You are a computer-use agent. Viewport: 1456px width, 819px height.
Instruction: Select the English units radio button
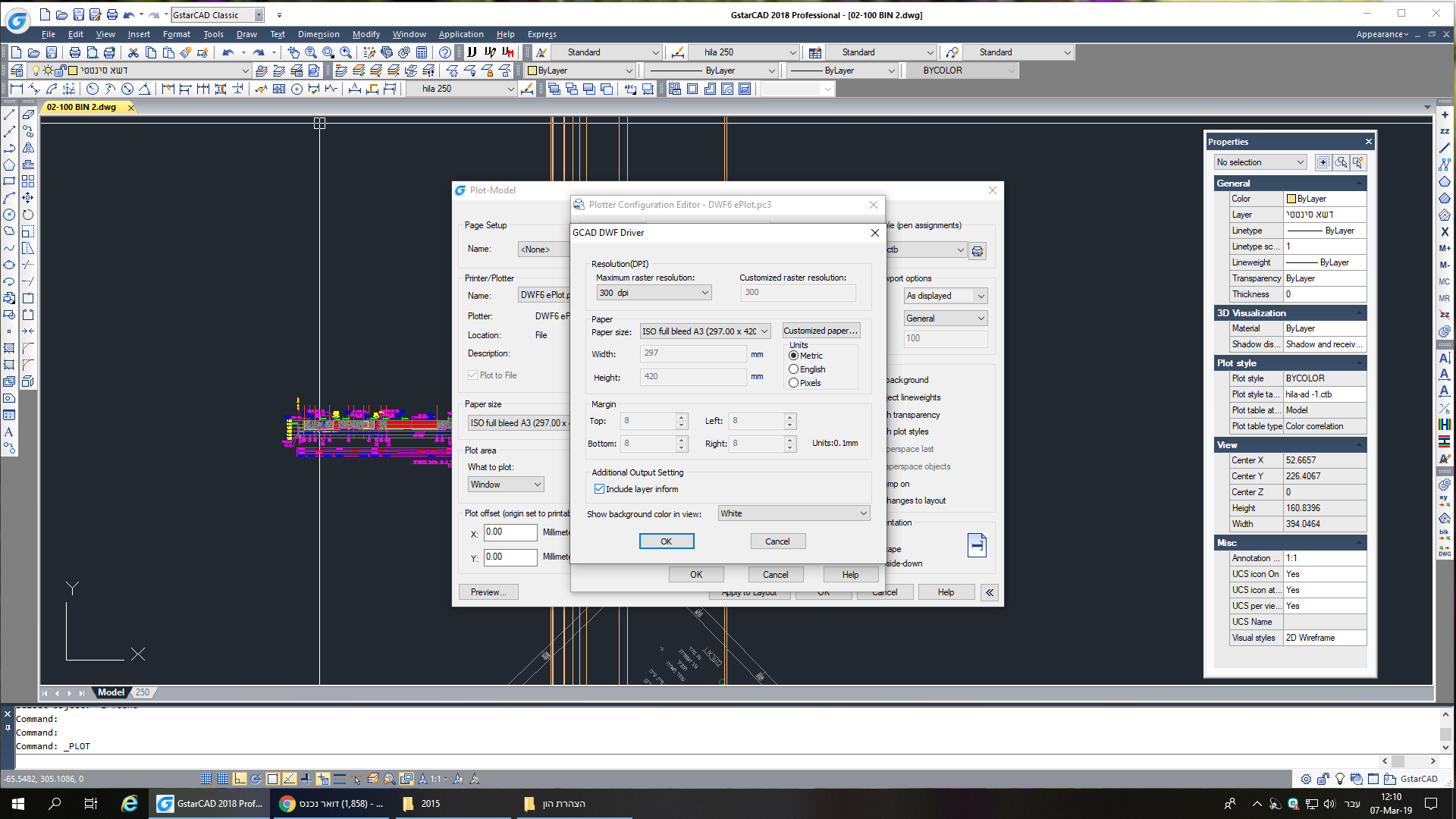pos(793,369)
